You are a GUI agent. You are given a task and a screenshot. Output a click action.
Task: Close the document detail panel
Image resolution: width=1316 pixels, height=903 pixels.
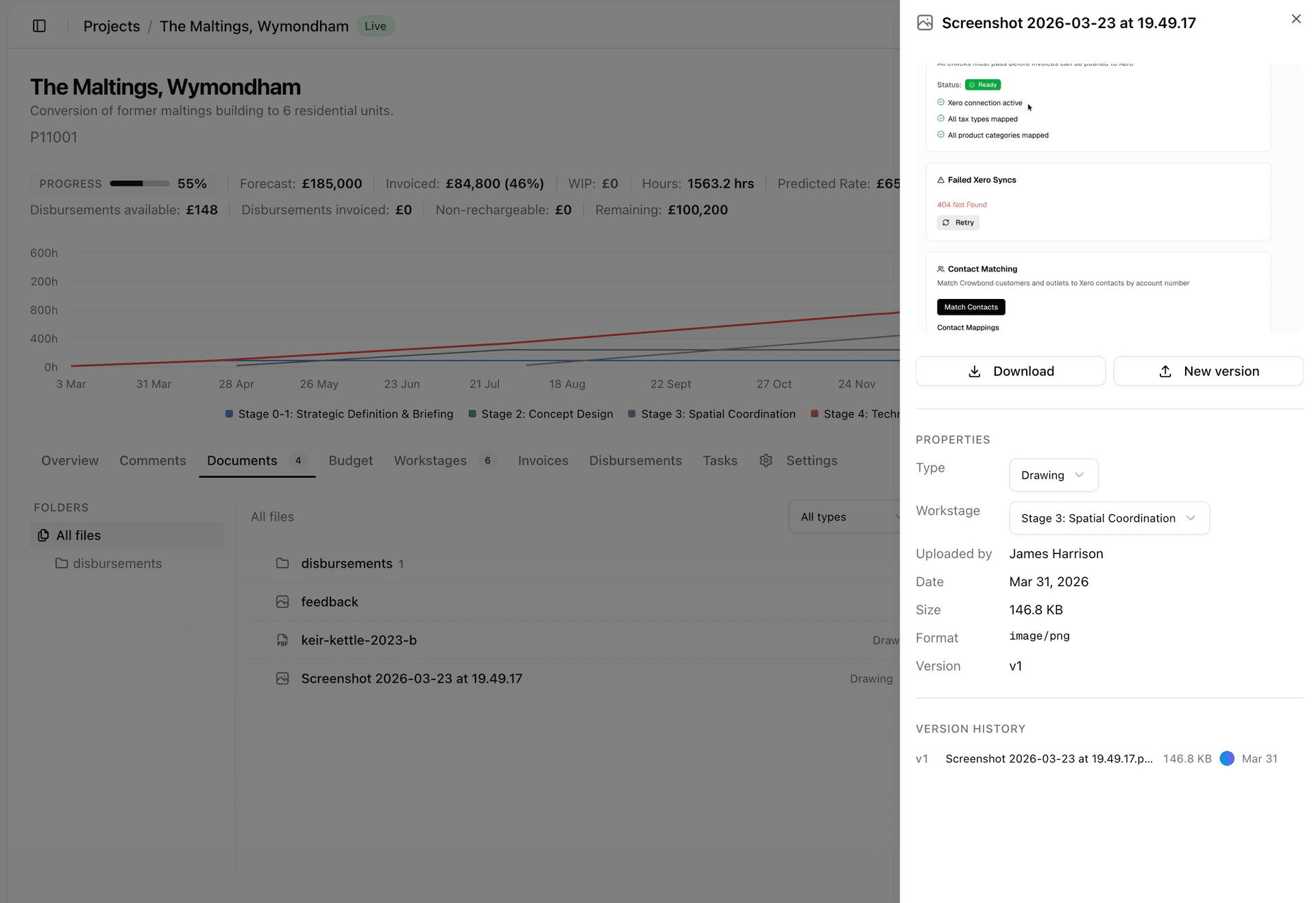click(1295, 19)
